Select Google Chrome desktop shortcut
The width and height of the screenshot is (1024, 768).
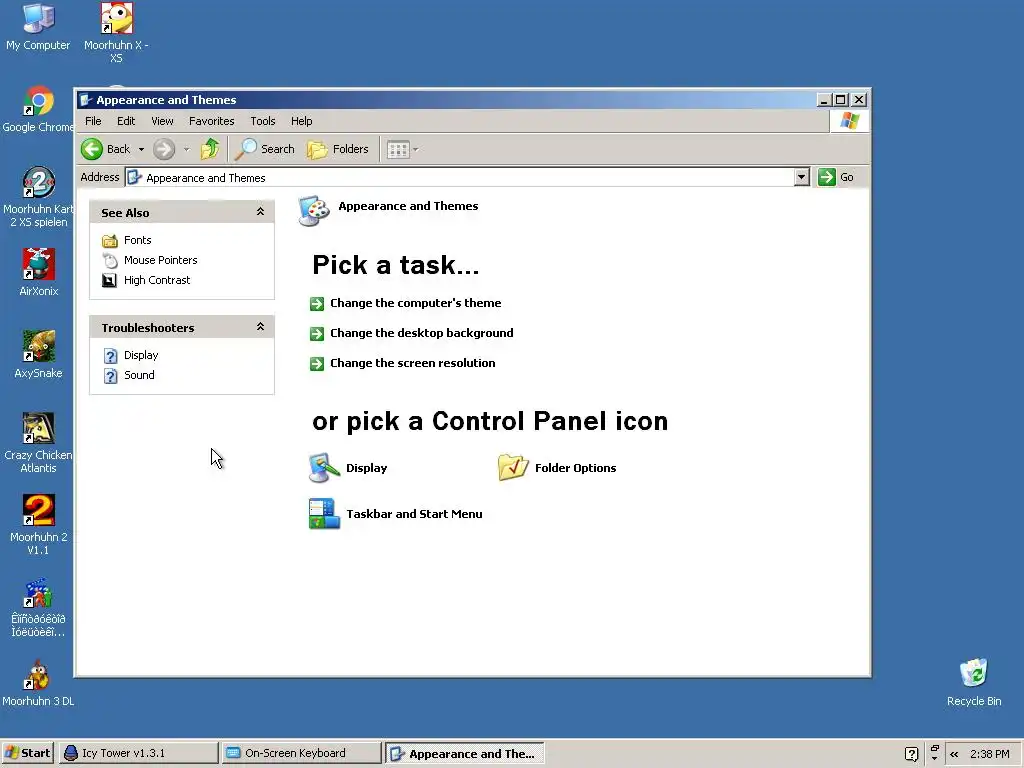click(x=38, y=109)
